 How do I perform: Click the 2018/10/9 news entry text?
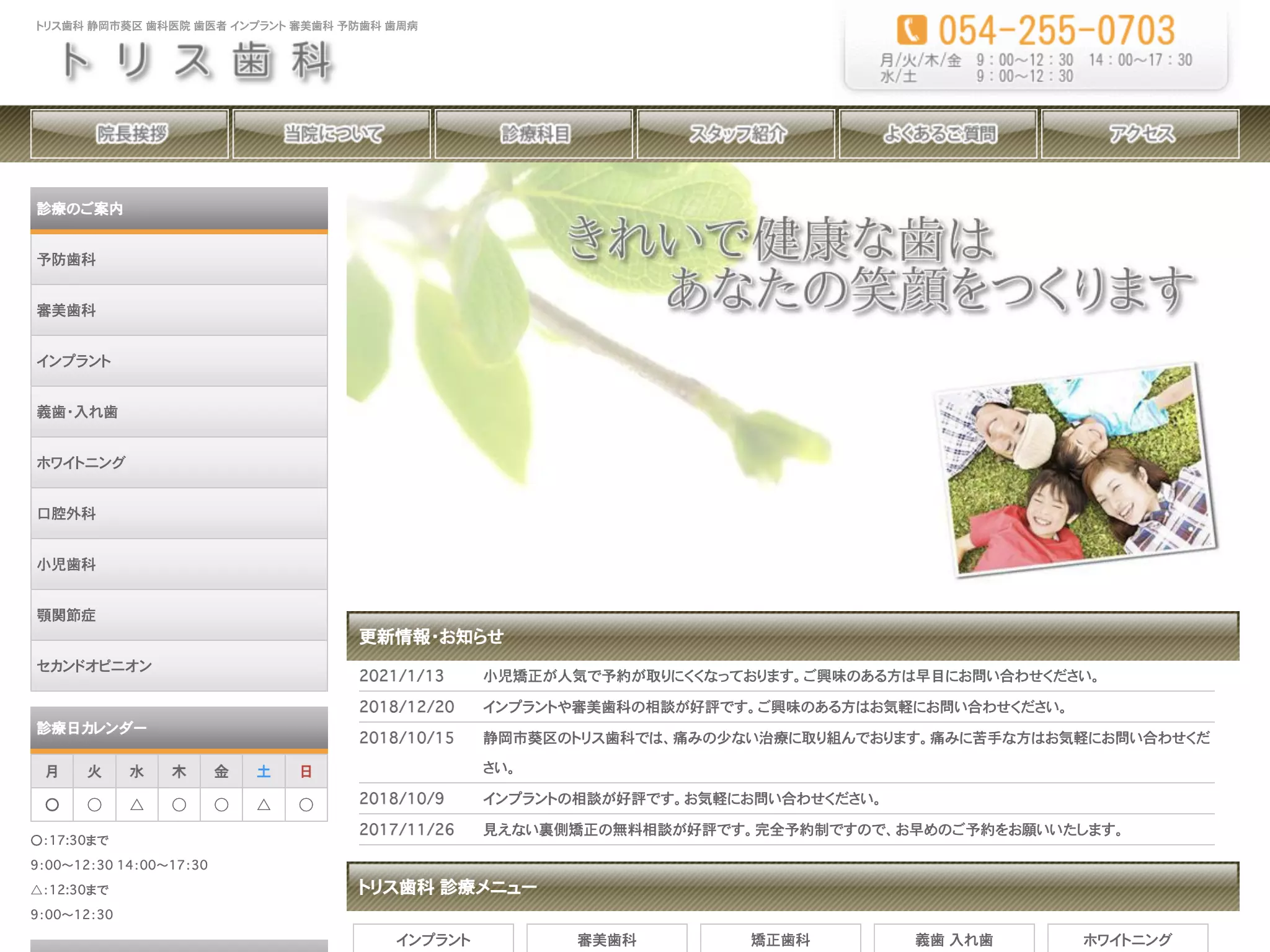click(x=682, y=798)
